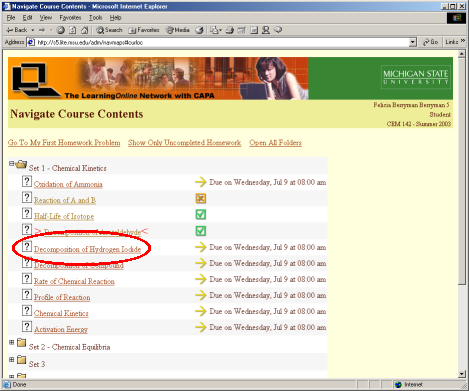469x391 pixels.
Task: Expand the Set 3 folder
Action: point(12,360)
